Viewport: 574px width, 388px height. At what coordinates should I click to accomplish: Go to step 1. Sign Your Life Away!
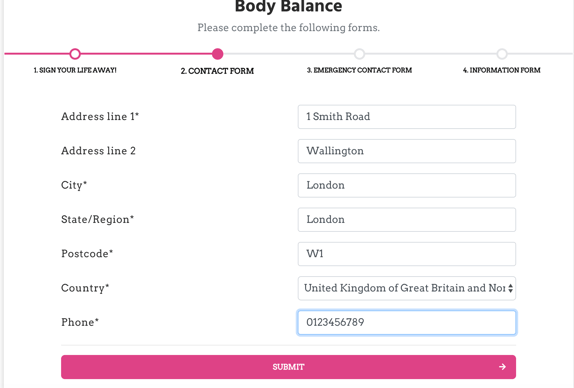coord(75,70)
